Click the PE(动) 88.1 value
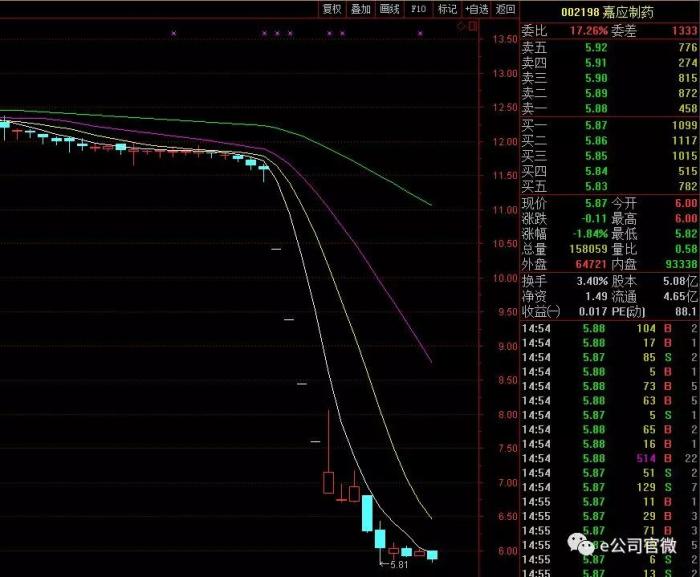 click(x=686, y=311)
